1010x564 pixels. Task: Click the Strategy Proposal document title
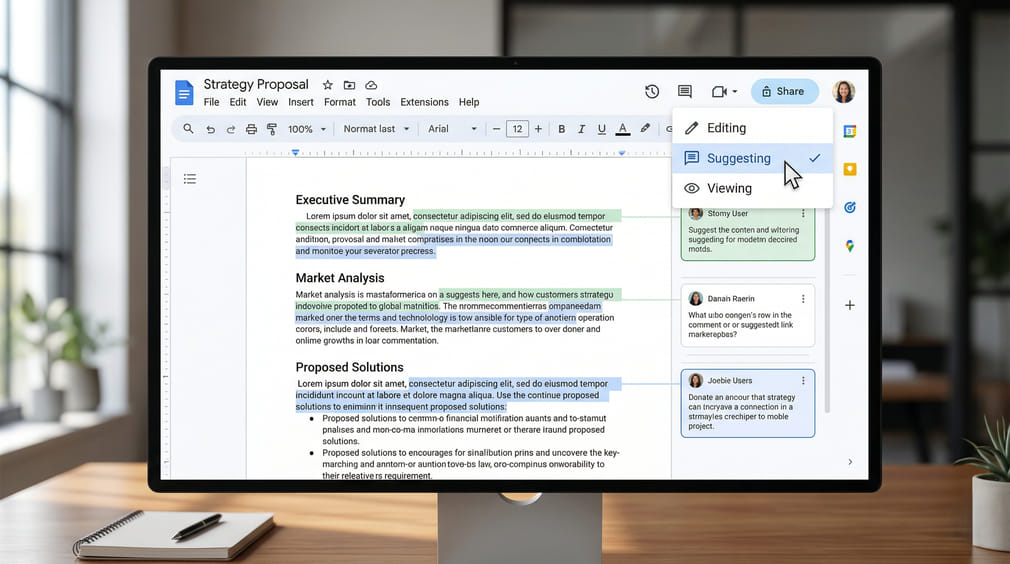pyautogui.click(x=256, y=84)
